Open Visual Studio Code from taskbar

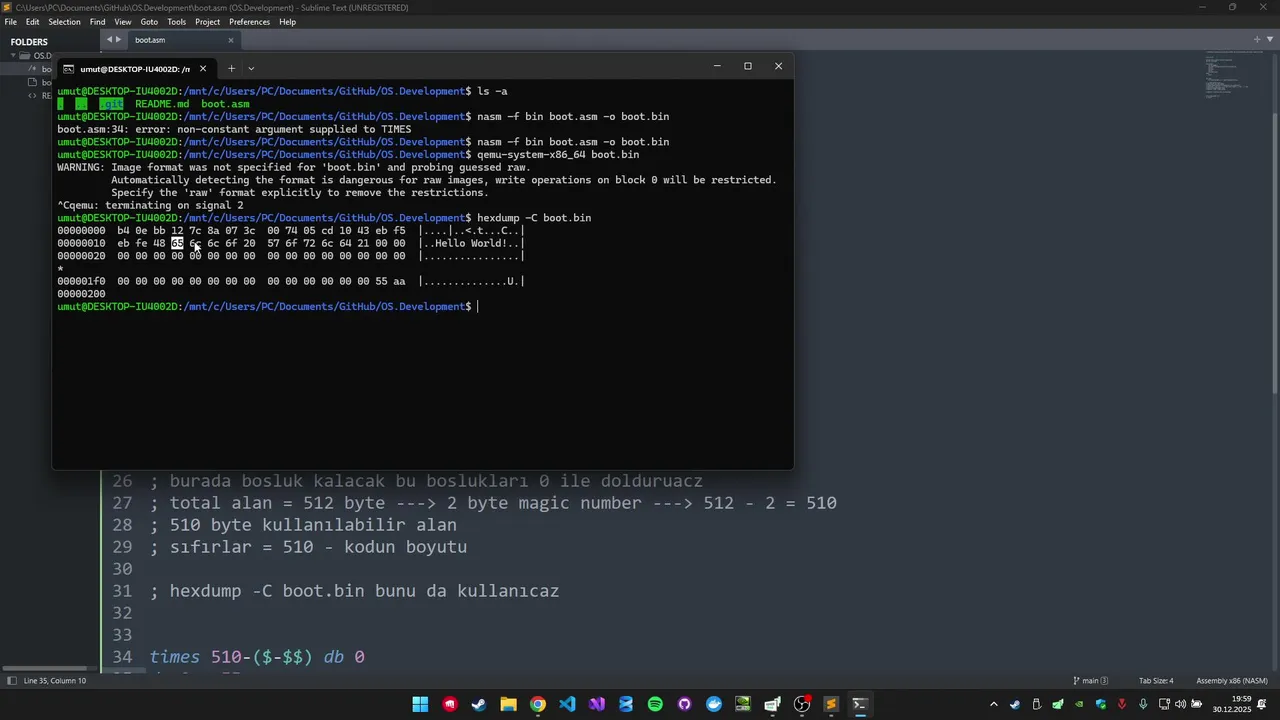click(x=567, y=704)
